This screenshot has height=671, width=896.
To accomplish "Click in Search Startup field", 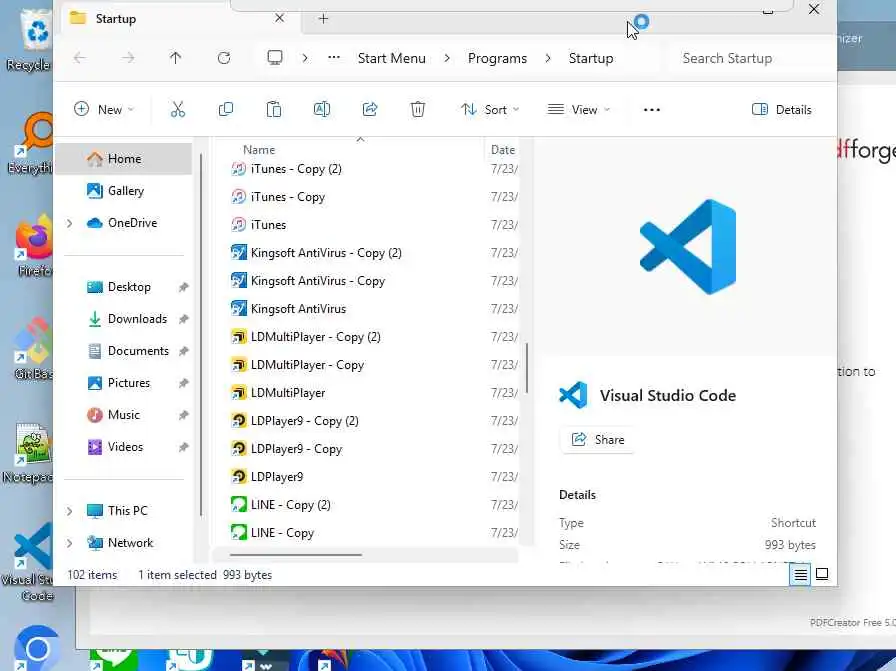I will click(x=751, y=58).
